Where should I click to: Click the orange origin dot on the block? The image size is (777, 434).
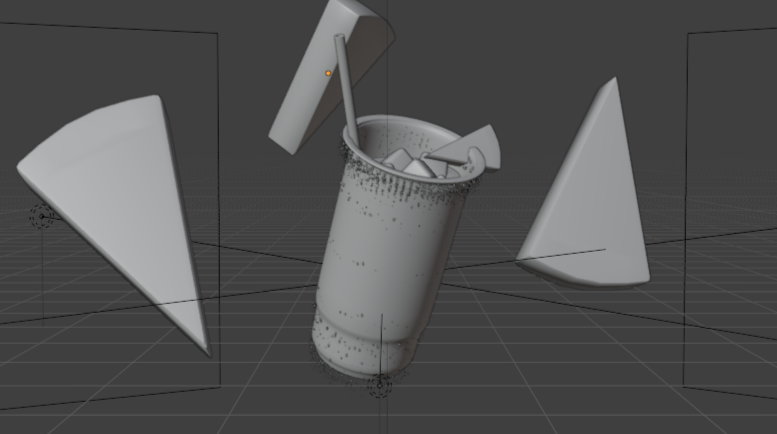coord(328,73)
